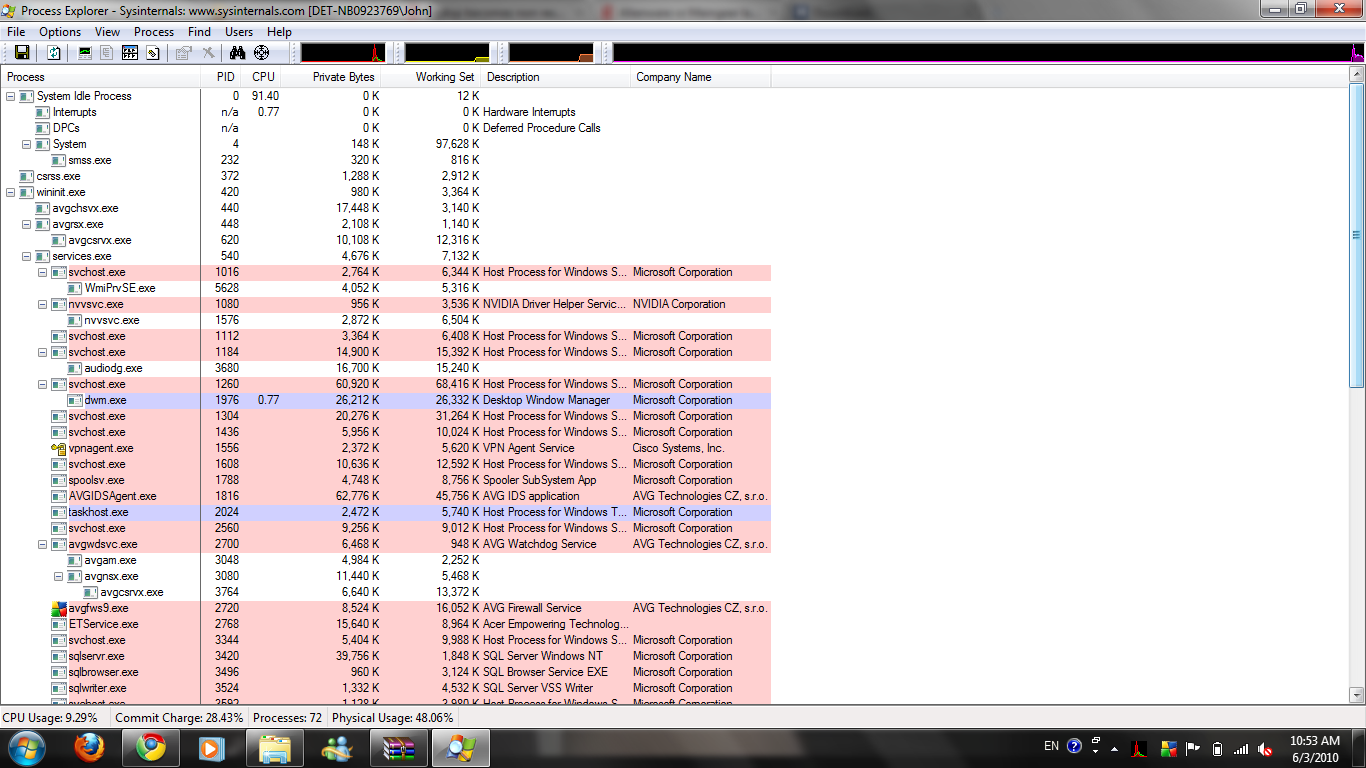Click the padlock icon beside vpnagent.exe

click(58, 448)
